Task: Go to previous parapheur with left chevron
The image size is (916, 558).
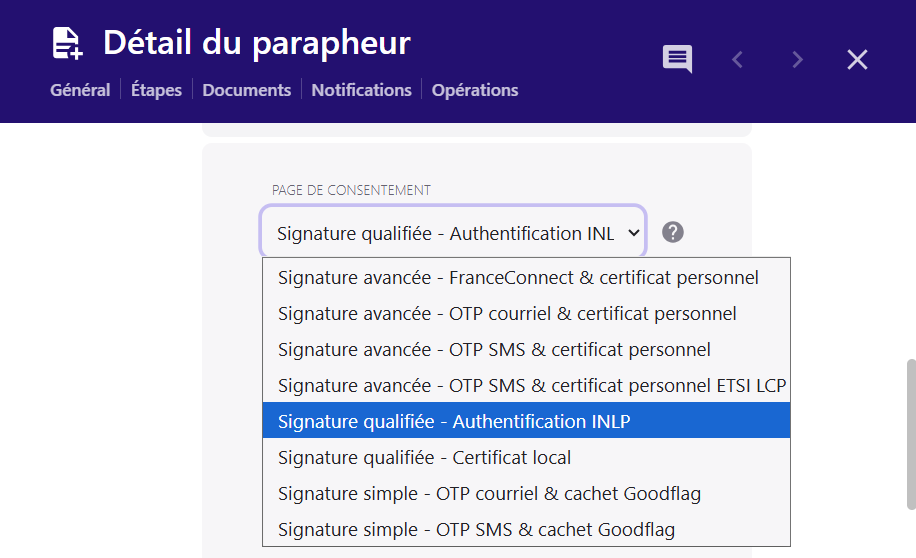Action: coord(738,60)
